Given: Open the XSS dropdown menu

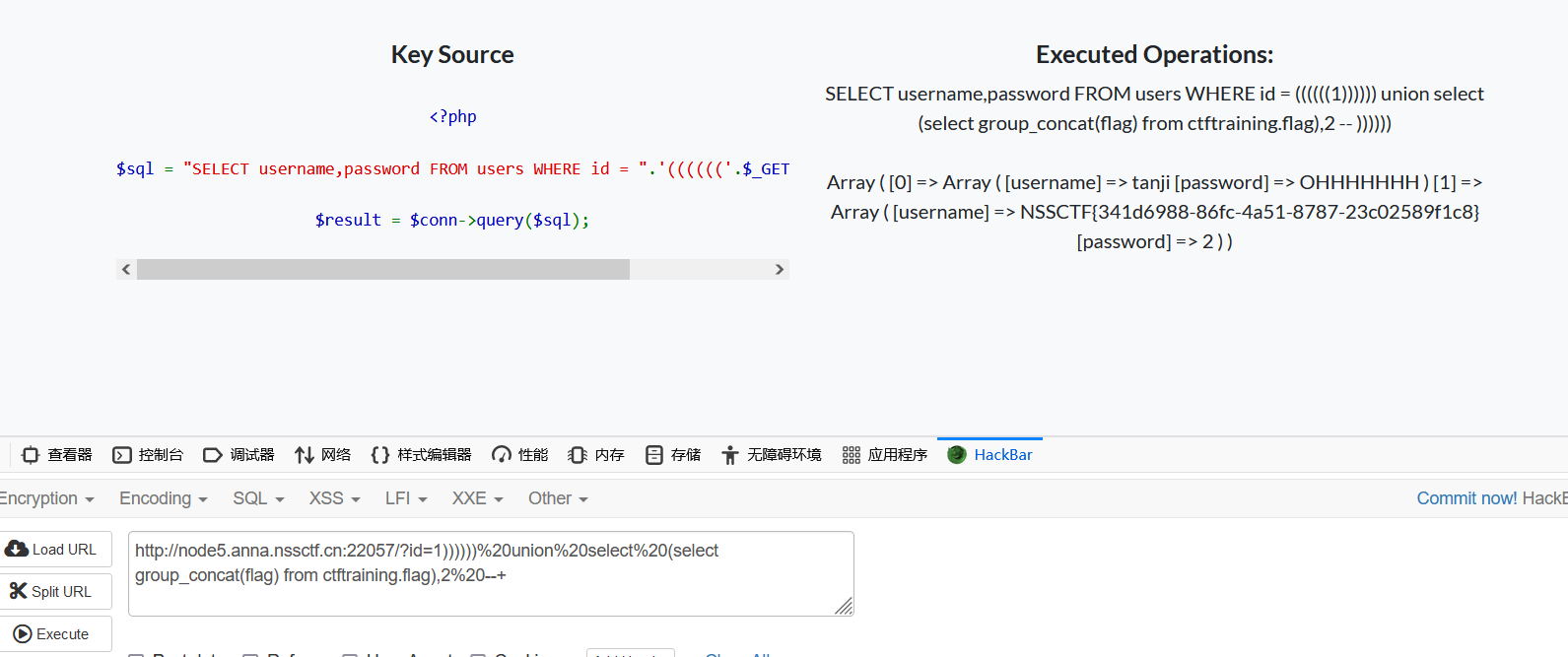Looking at the screenshot, I should [335, 498].
